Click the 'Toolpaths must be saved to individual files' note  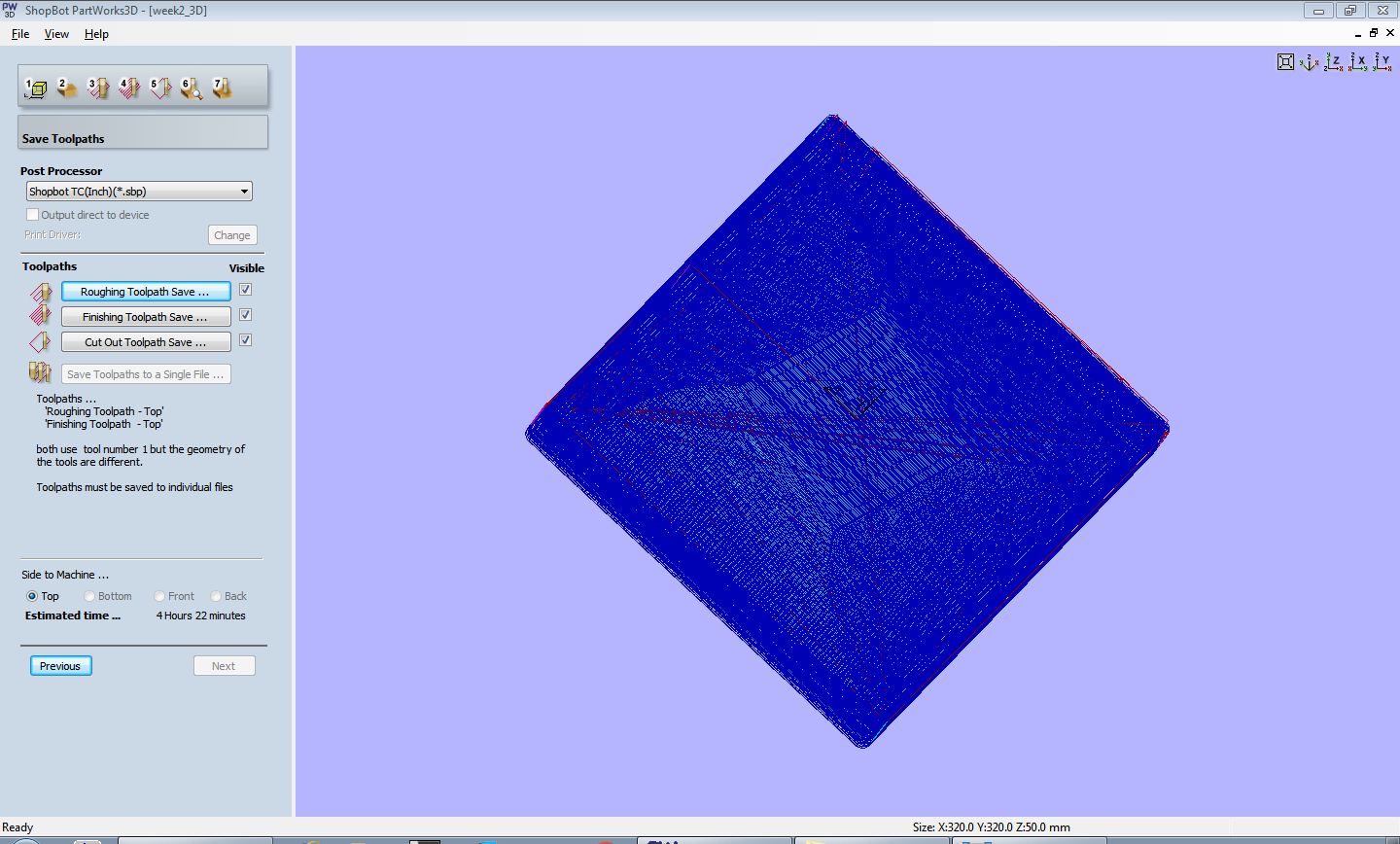pyautogui.click(x=135, y=487)
